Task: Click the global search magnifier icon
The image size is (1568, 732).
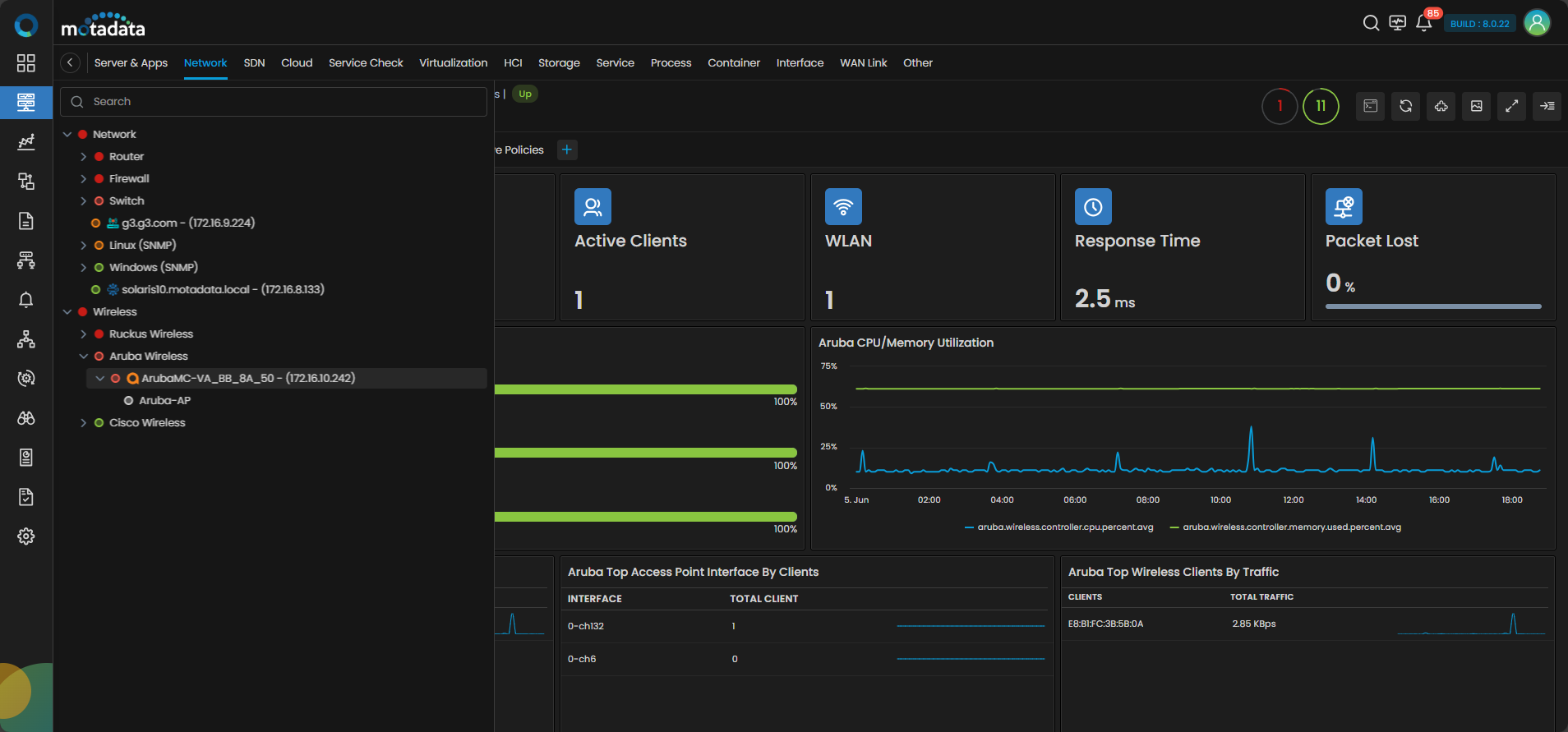Action: click(x=1371, y=23)
